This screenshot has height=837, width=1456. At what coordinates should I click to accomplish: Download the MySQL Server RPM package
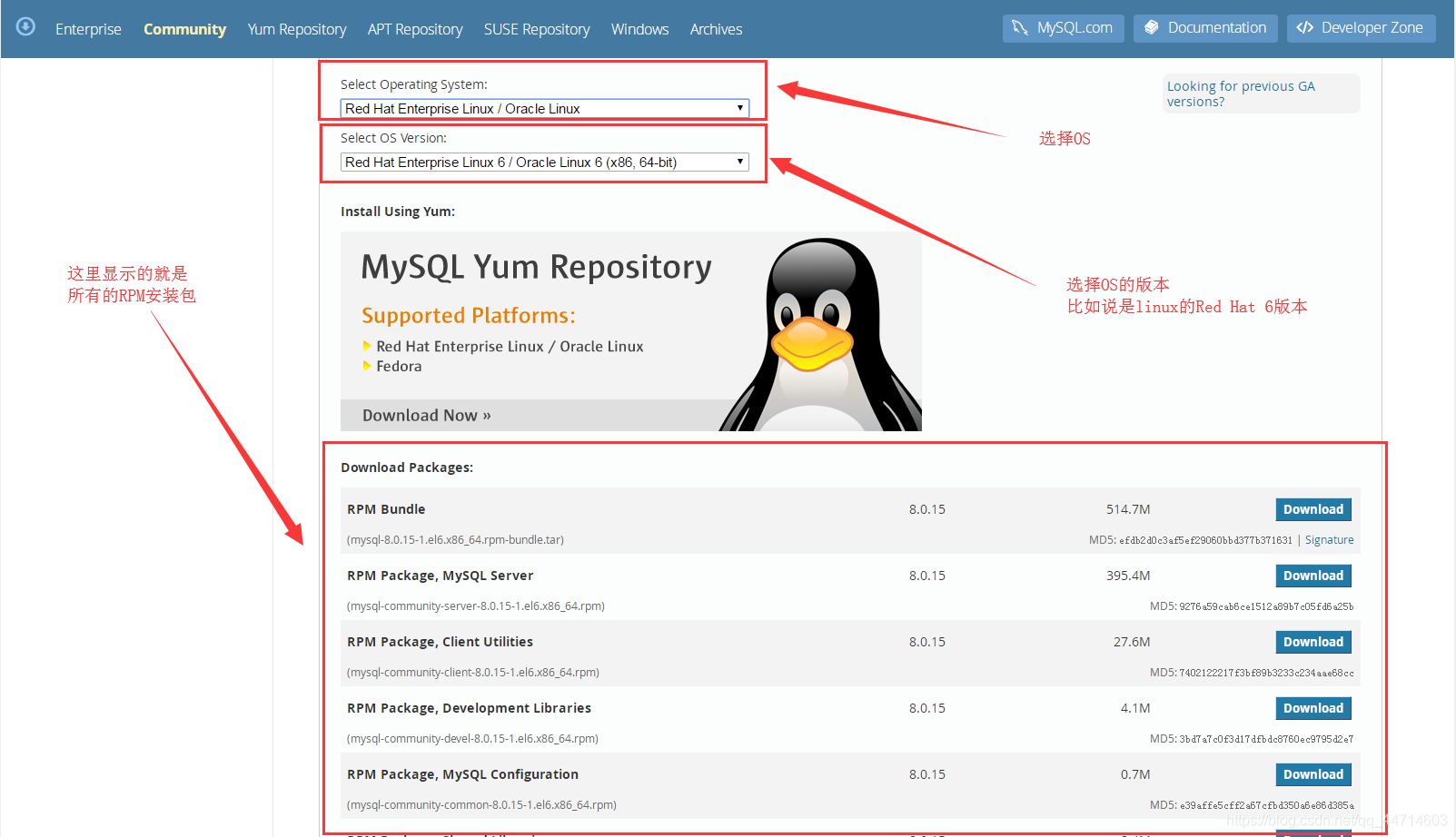click(x=1313, y=576)
